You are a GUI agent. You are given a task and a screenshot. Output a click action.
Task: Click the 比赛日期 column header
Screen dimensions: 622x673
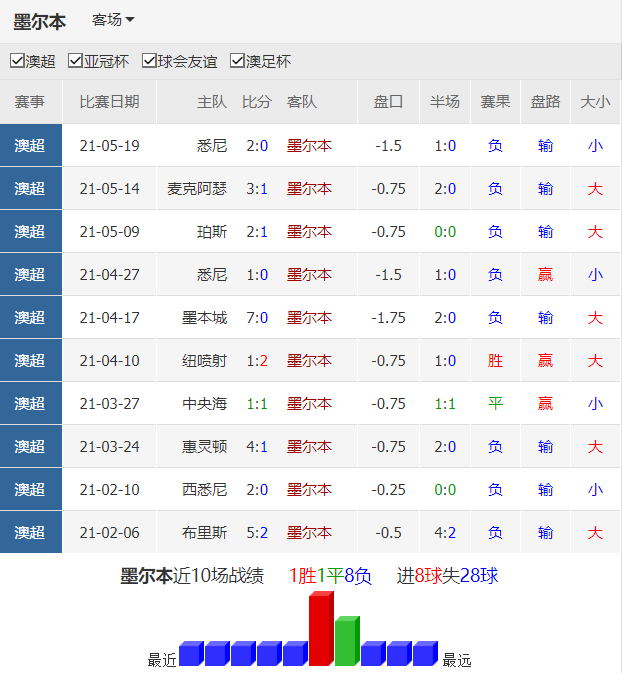coord(109,102)
